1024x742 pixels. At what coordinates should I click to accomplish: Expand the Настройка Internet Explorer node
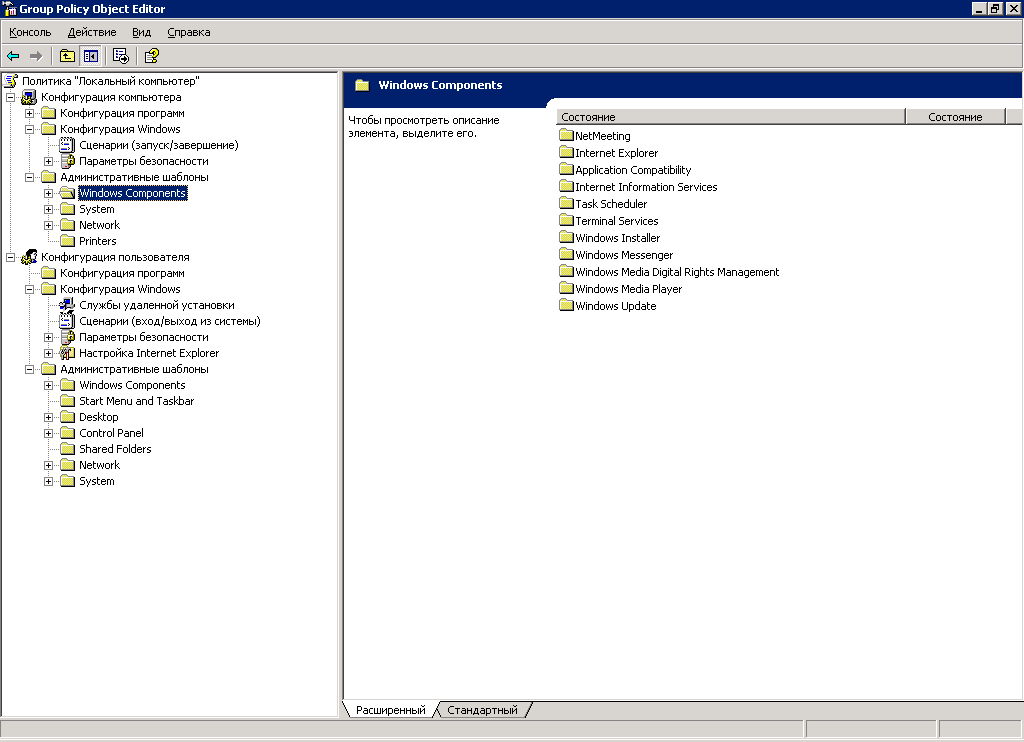pyautogui.click(x=48, y=353)
